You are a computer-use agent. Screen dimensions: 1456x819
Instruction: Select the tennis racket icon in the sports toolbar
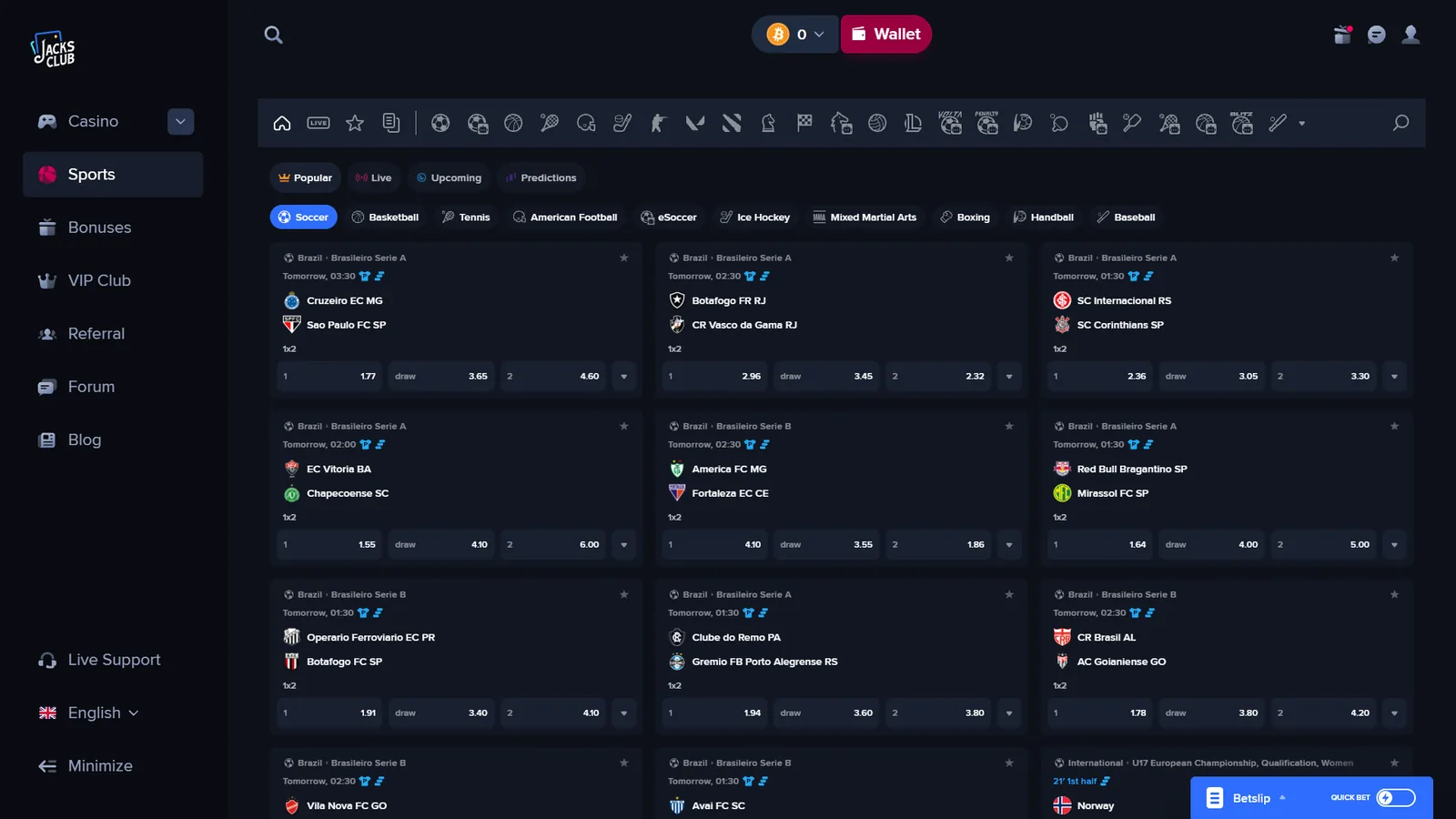tap(550, 123)
